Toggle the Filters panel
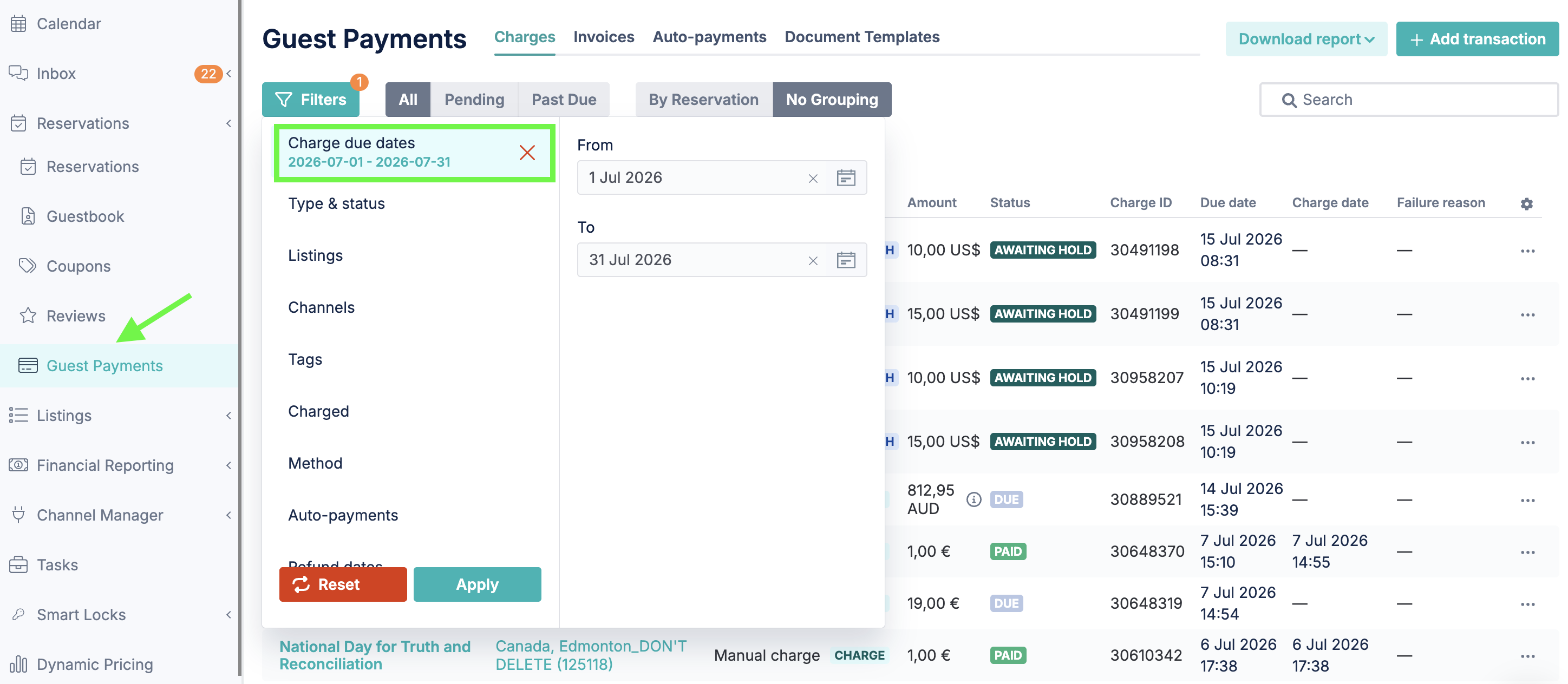Screen dimensions: 1568x684 click(310, 99)
